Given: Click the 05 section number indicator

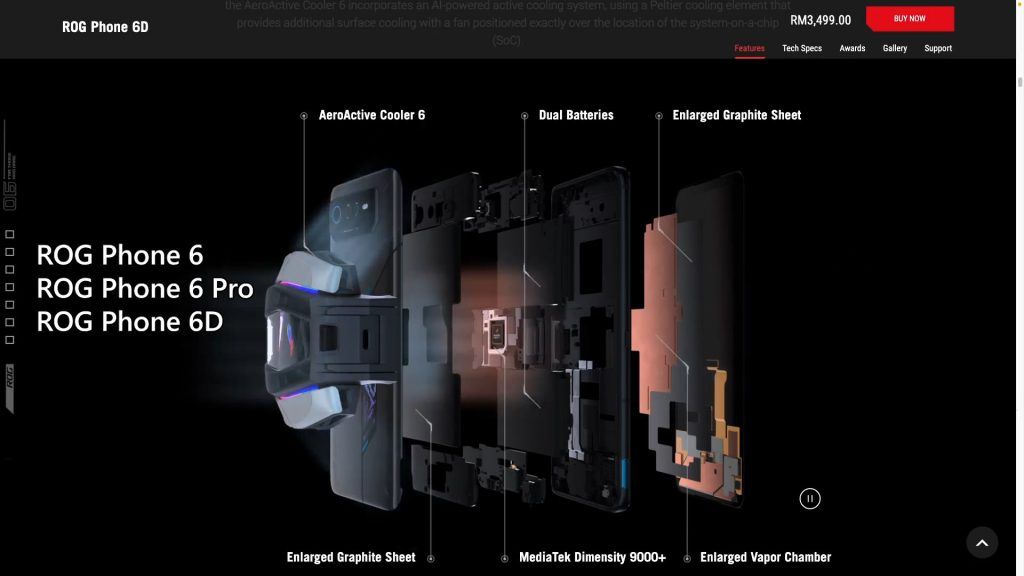Looking at the screenshot, I should point(9,196).
